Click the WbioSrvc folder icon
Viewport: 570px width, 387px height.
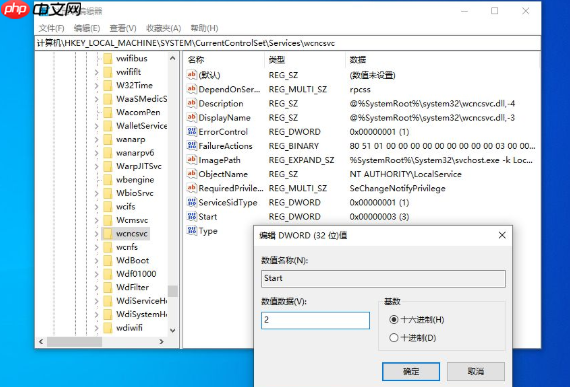click(108, 193)
